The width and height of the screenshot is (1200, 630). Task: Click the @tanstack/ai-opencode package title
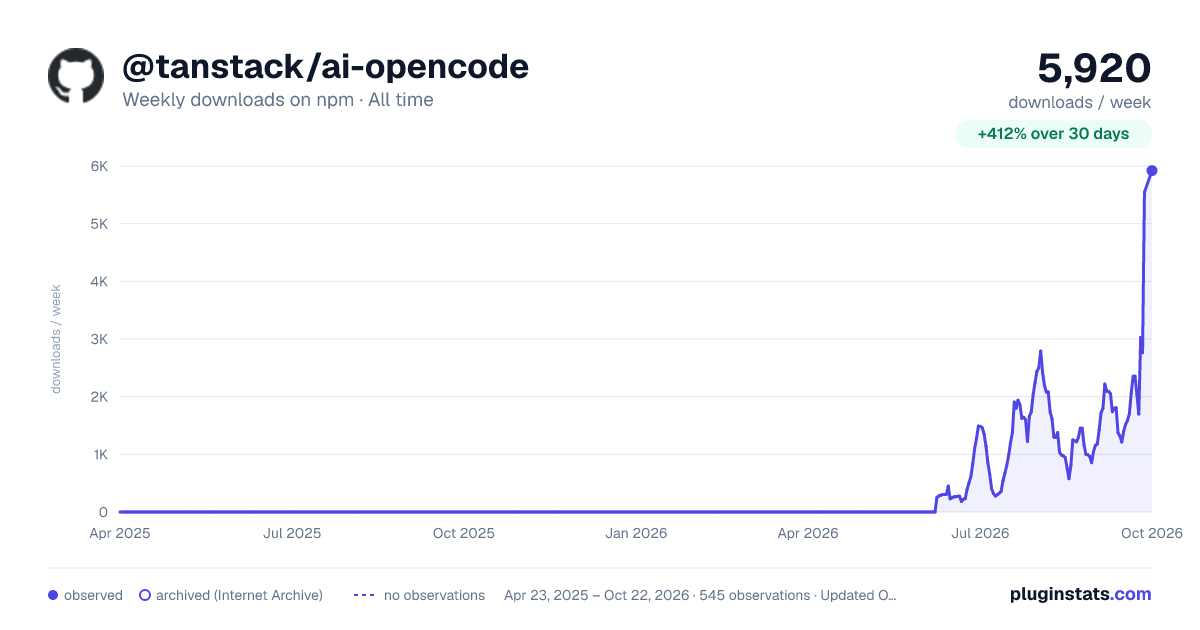tap(325, 67)
